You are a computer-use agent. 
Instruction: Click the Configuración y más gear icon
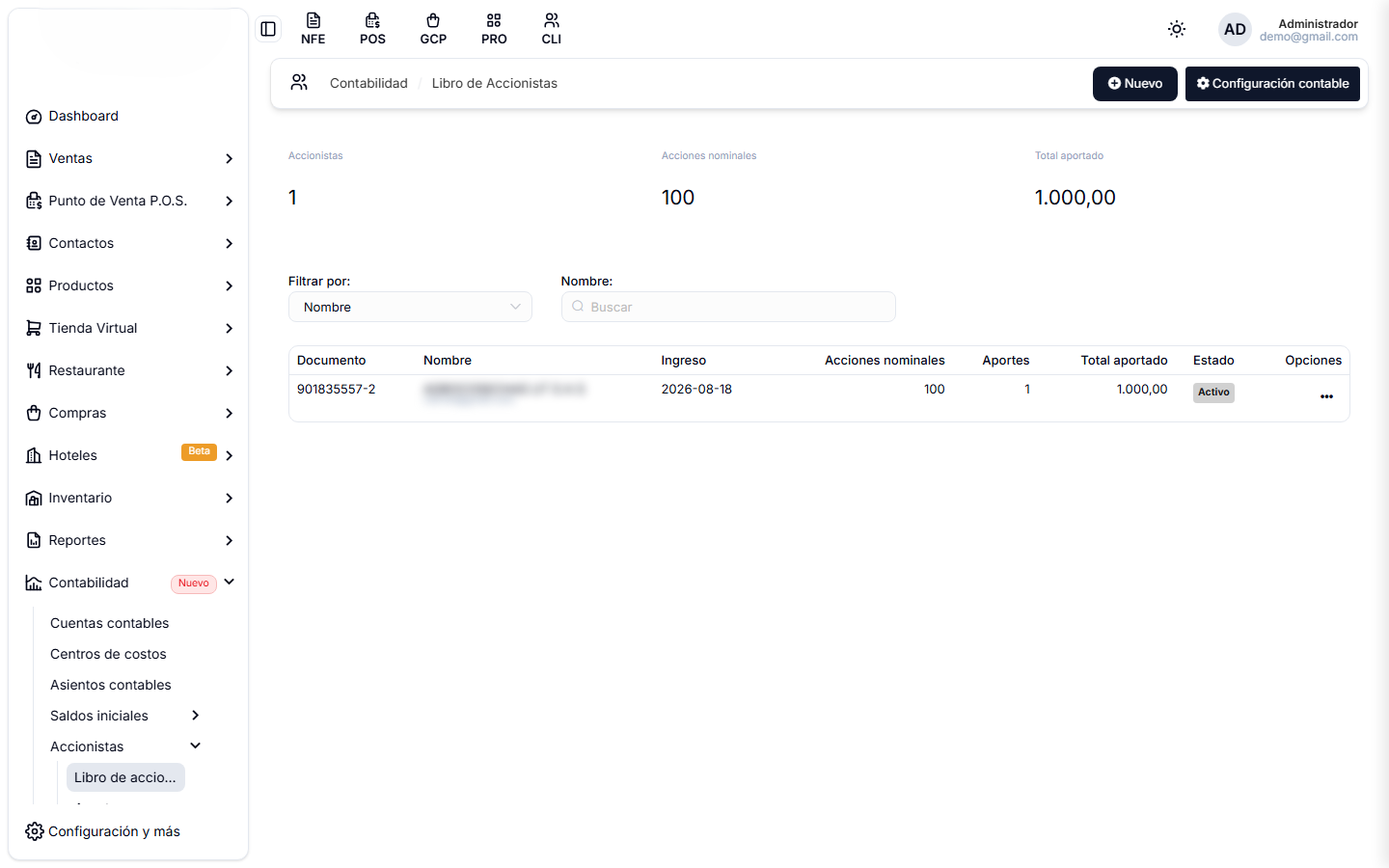[x=35, y=831]
